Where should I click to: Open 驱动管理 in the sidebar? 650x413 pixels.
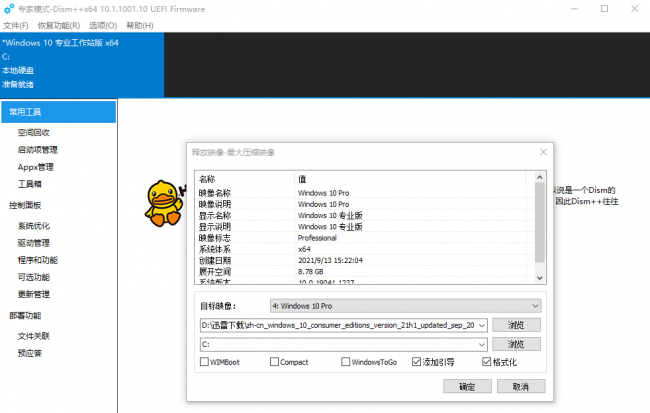pyautogui.click(x=34, y=243)
